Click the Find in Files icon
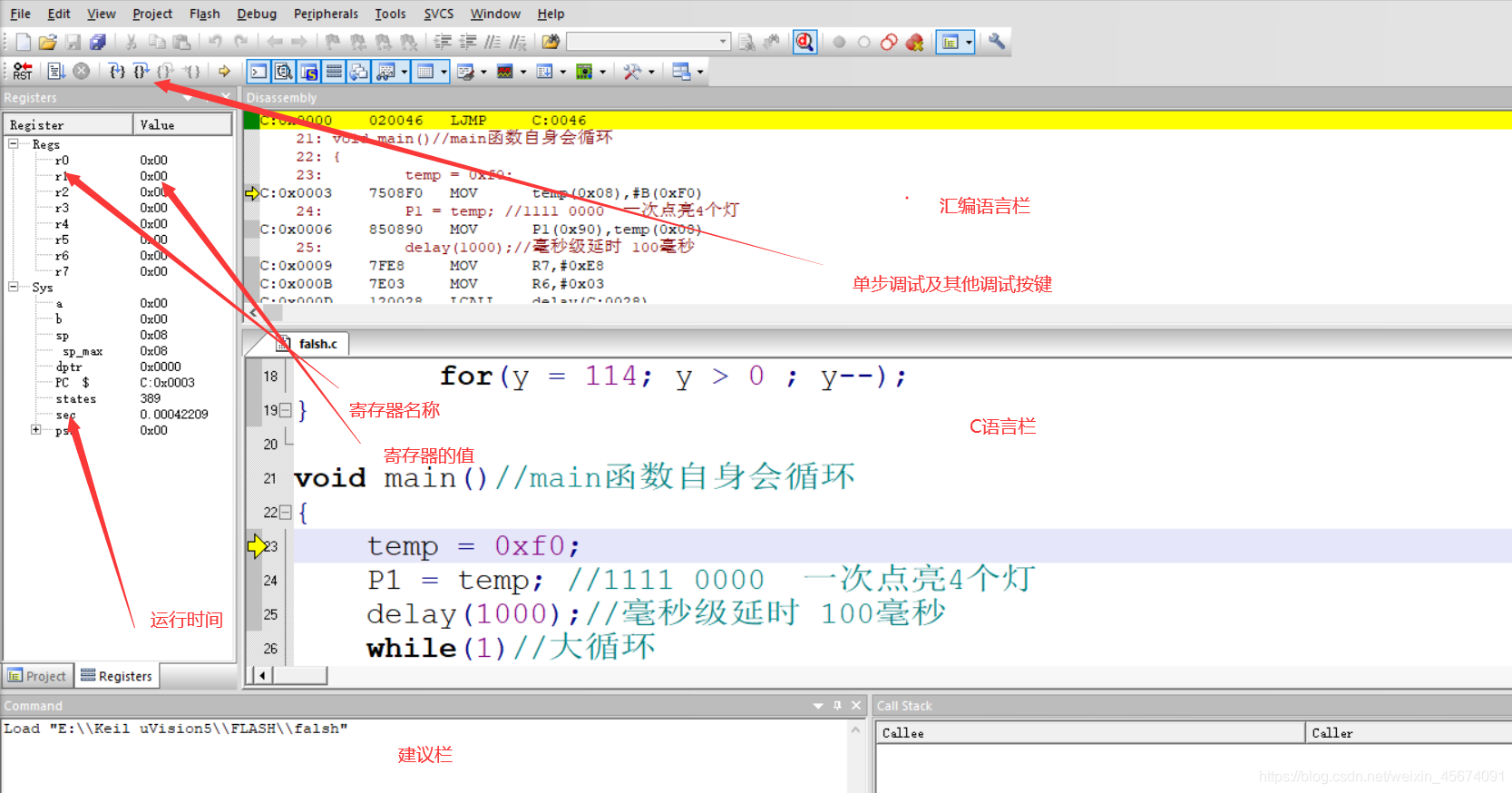The height and width of the screenshot is (793, 1512). [x=551, y=42]
